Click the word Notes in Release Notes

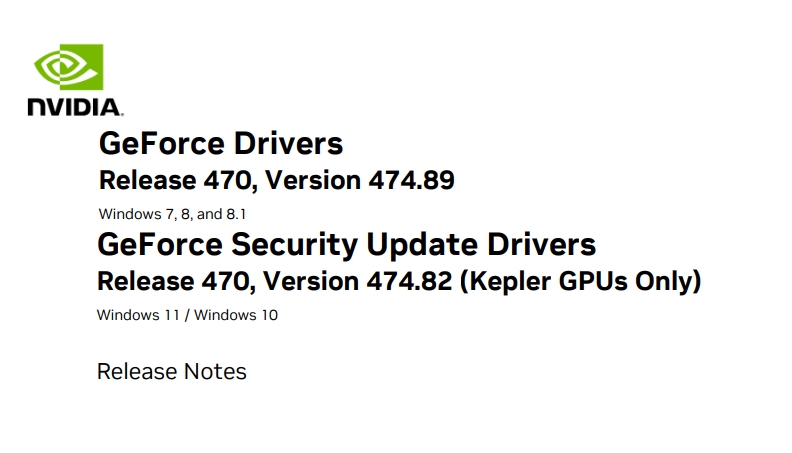(215, 372)
